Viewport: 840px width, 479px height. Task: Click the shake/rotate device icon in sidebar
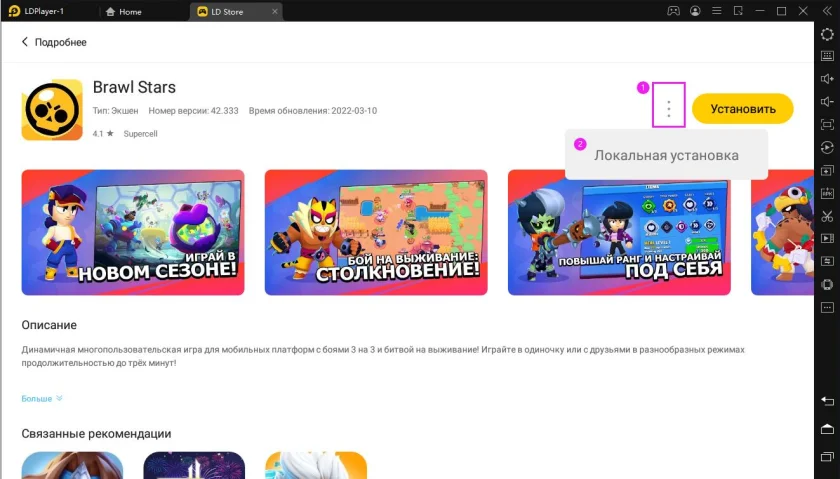[827, 285]
